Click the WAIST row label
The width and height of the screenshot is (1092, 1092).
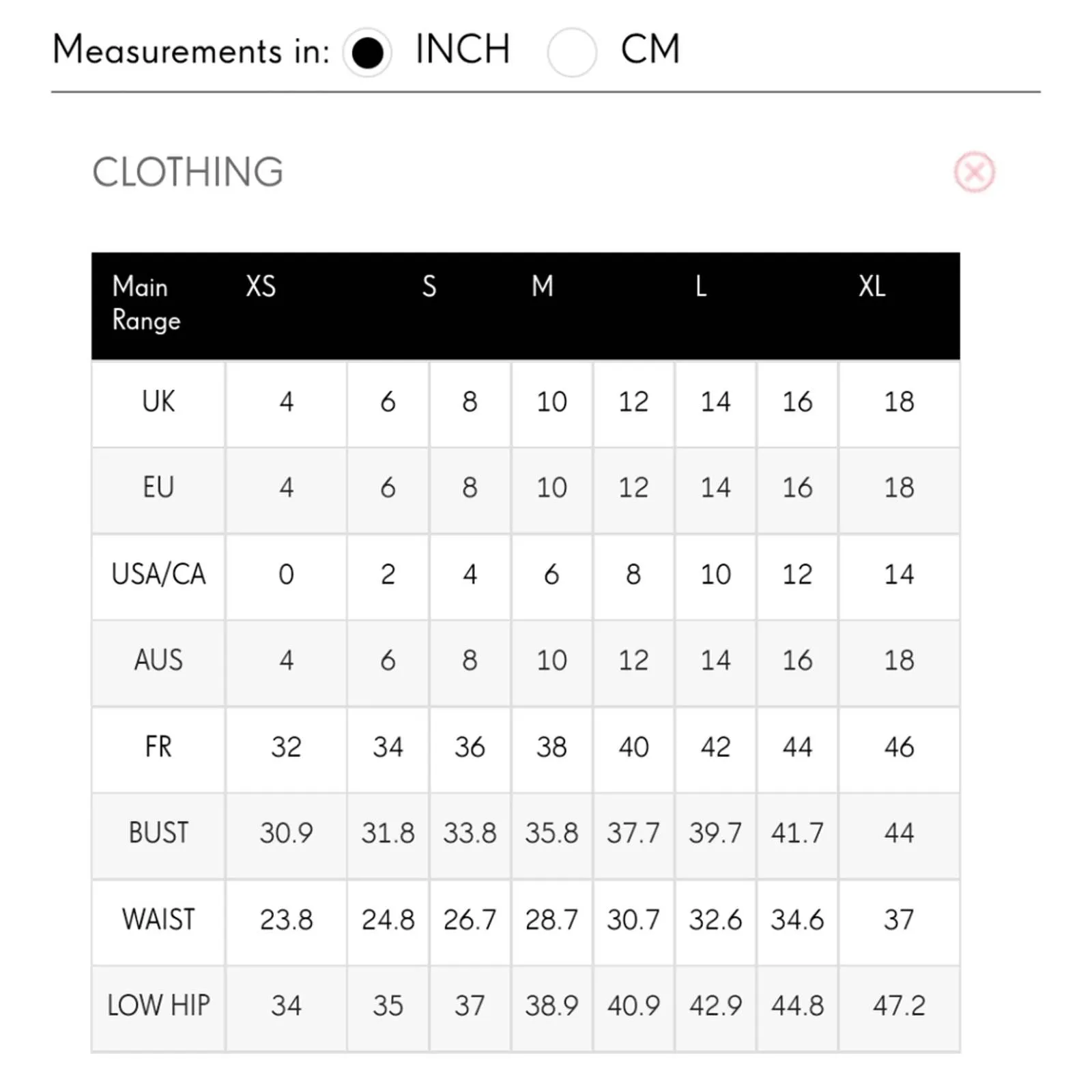158,919
